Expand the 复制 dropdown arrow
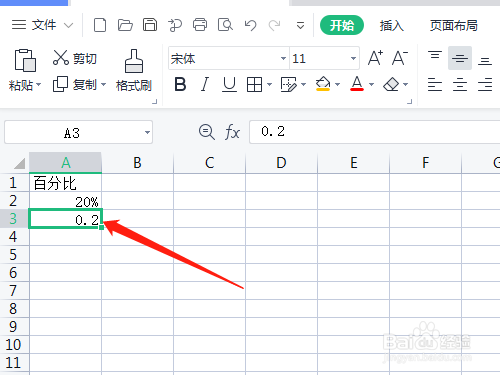The width and height of the screenshot is (500, 375). click(x=103, y=85)
